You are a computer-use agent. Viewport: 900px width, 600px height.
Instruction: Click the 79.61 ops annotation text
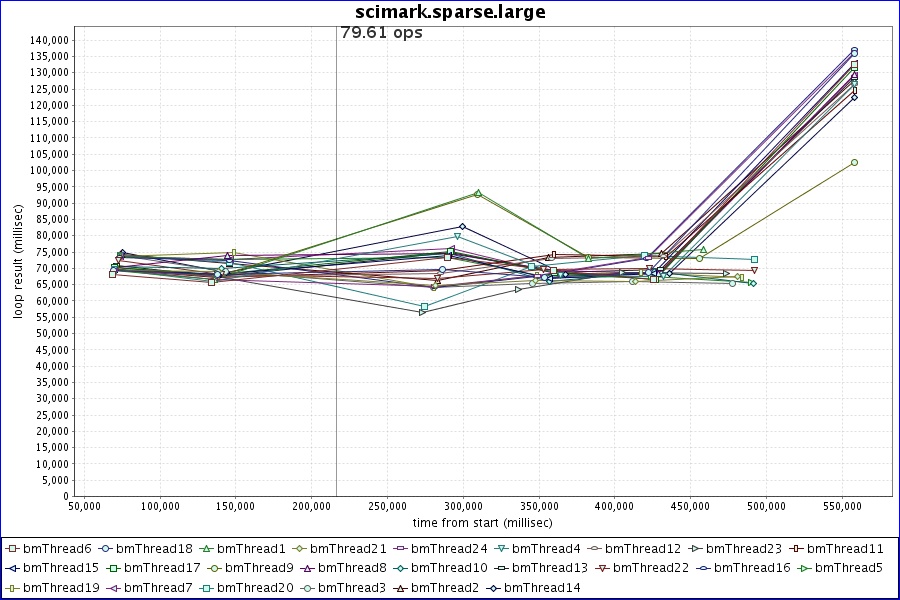(381, 32)
